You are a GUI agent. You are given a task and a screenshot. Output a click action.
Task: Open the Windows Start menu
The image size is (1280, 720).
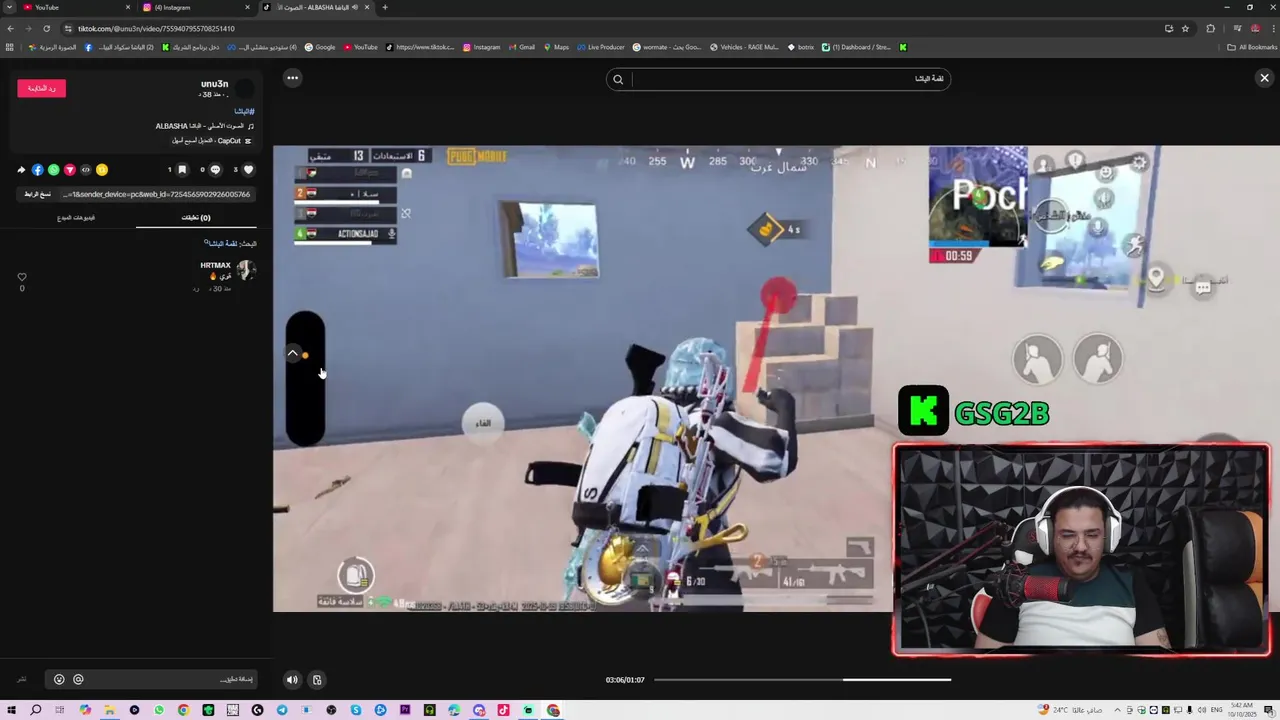tap(11, 710)
